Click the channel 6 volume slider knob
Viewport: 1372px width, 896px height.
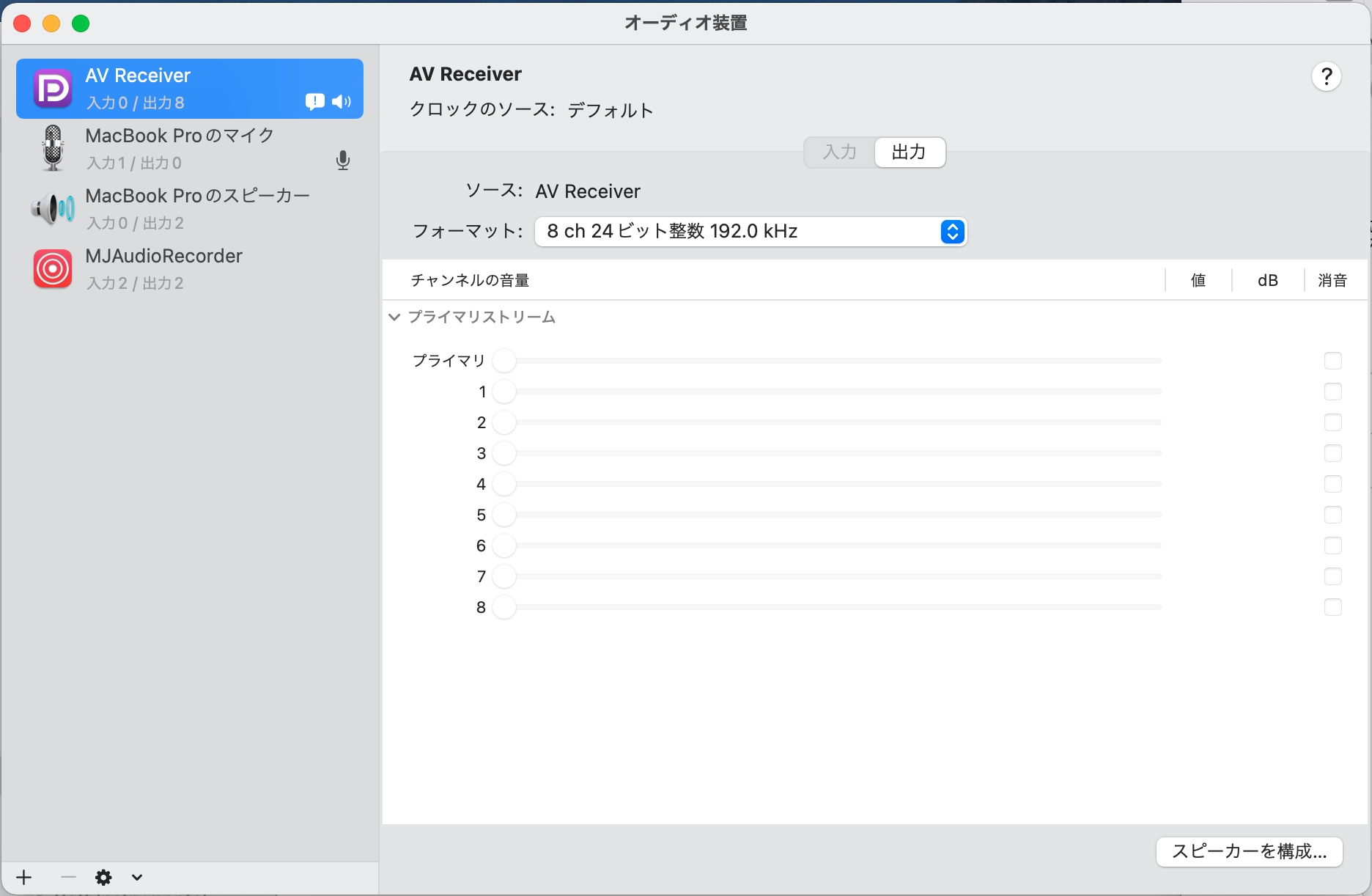[504, 546]
